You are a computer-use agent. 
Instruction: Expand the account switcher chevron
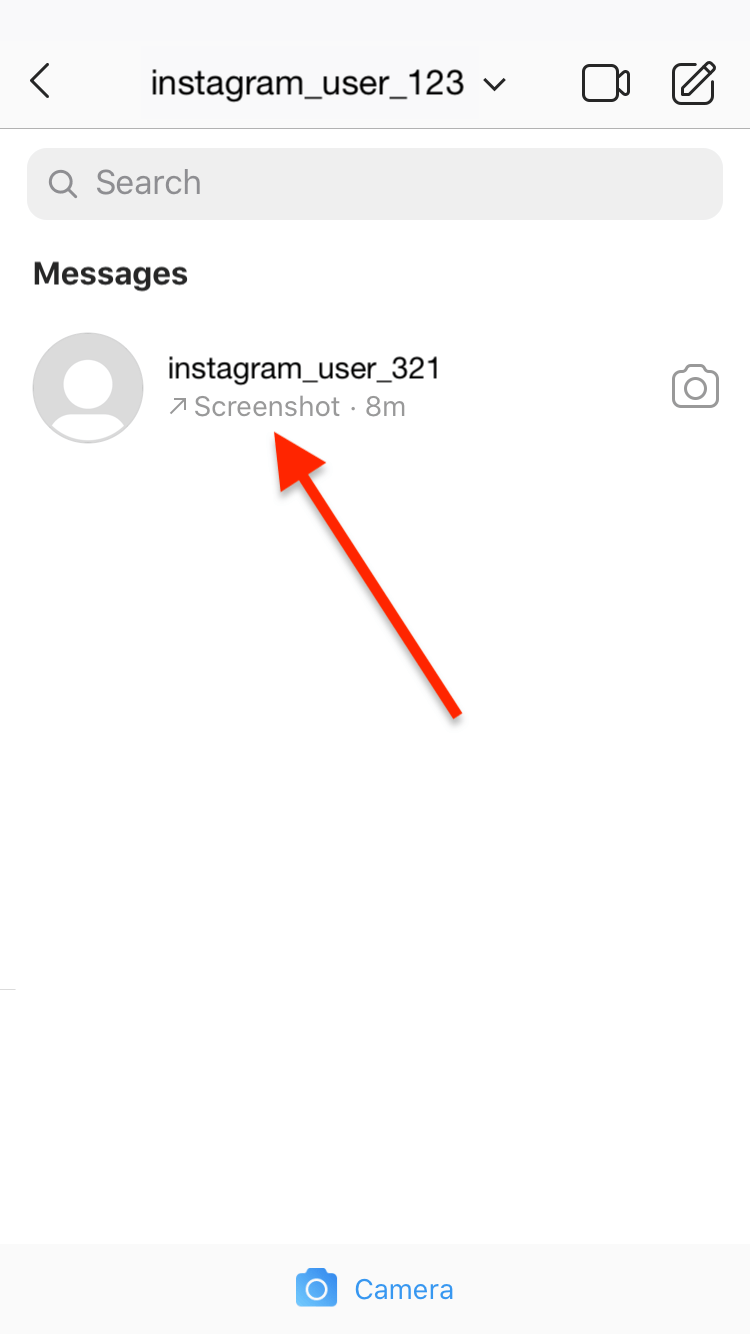[495, 84]
